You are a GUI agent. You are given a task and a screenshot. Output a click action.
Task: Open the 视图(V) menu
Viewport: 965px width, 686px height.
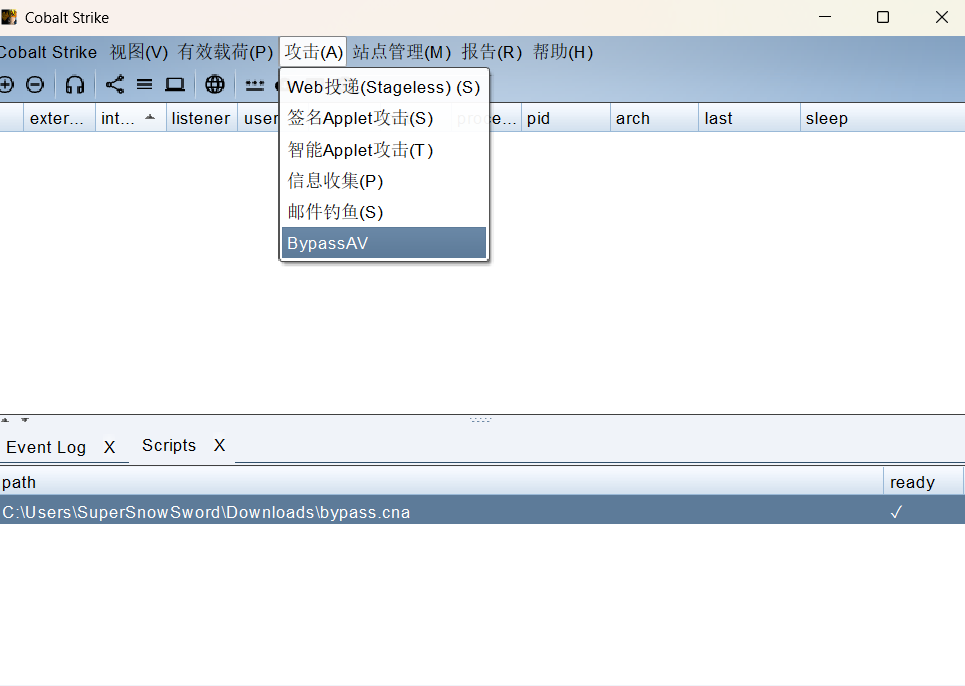138,52
